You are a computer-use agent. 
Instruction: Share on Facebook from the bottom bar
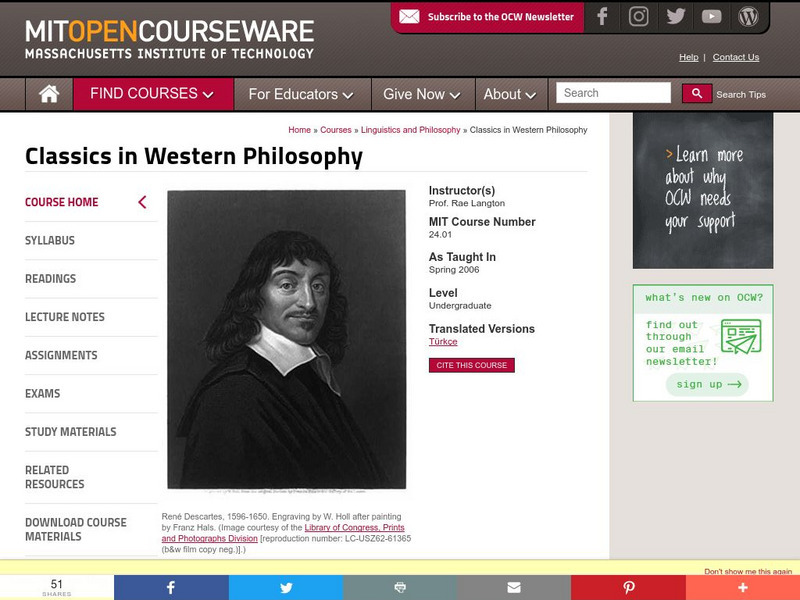click(x=171, y=587)
